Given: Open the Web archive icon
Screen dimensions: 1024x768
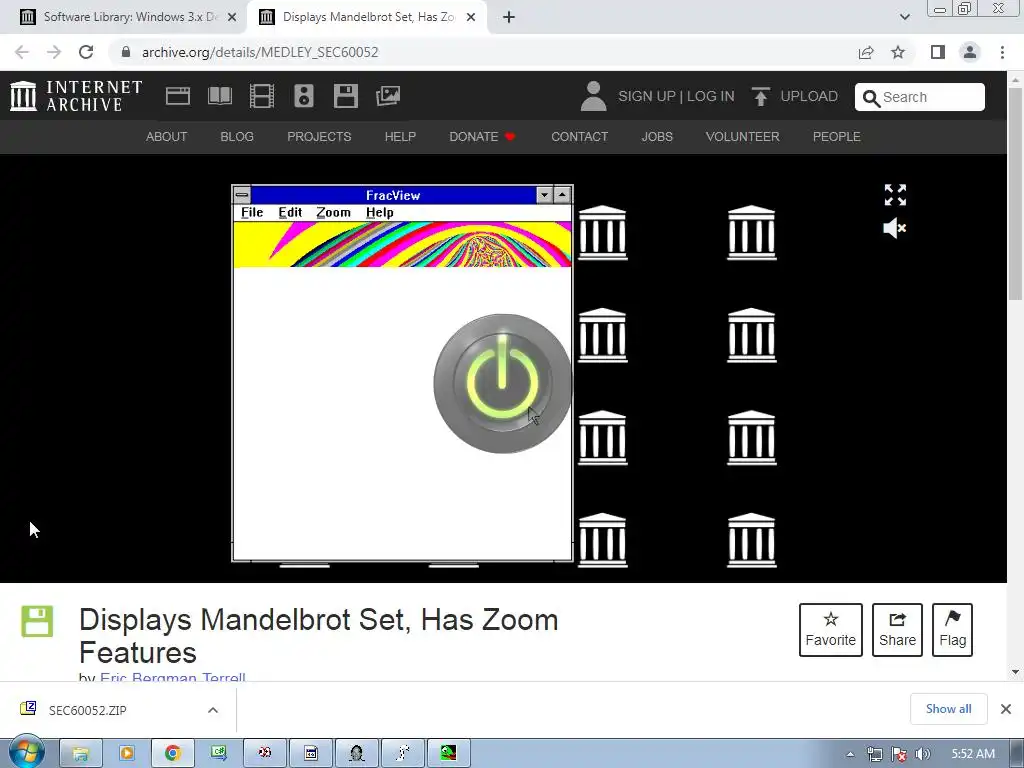Looking at the screenshot, I should point(178,96).
